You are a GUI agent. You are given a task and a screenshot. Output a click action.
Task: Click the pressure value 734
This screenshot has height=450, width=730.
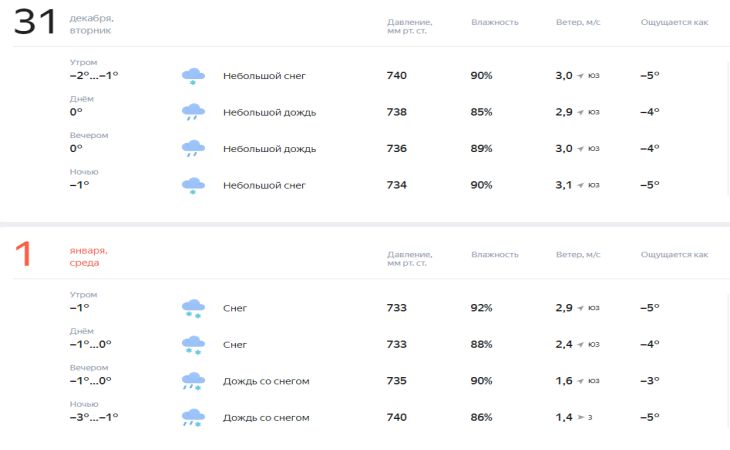(x=397, y=185)
